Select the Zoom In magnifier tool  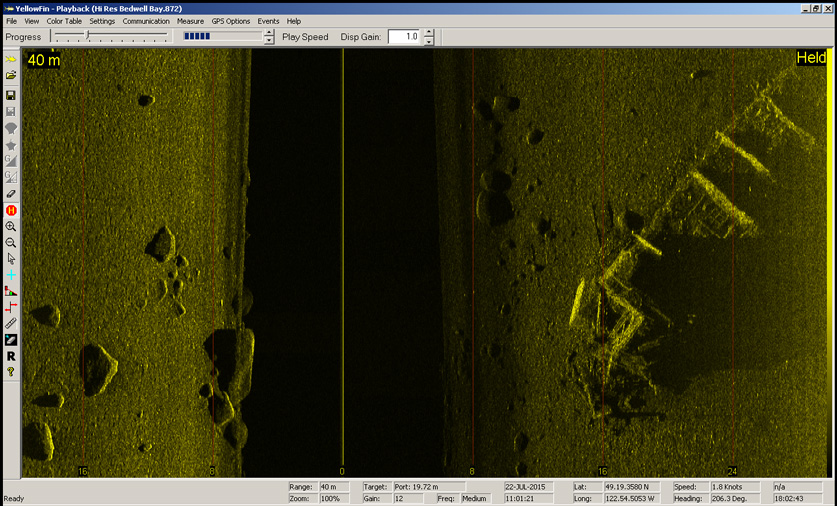point(11,227)
